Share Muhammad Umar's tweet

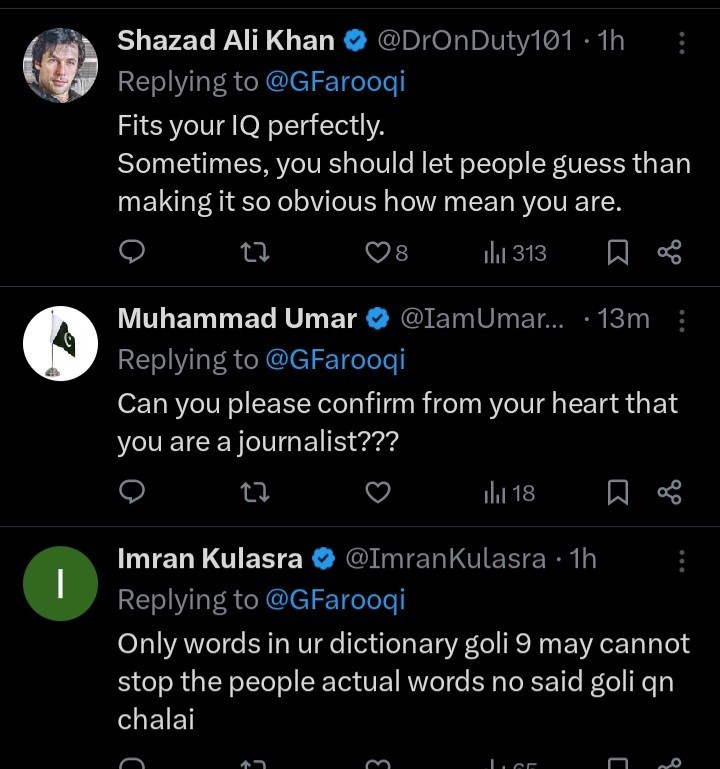(x=669, y=492)
